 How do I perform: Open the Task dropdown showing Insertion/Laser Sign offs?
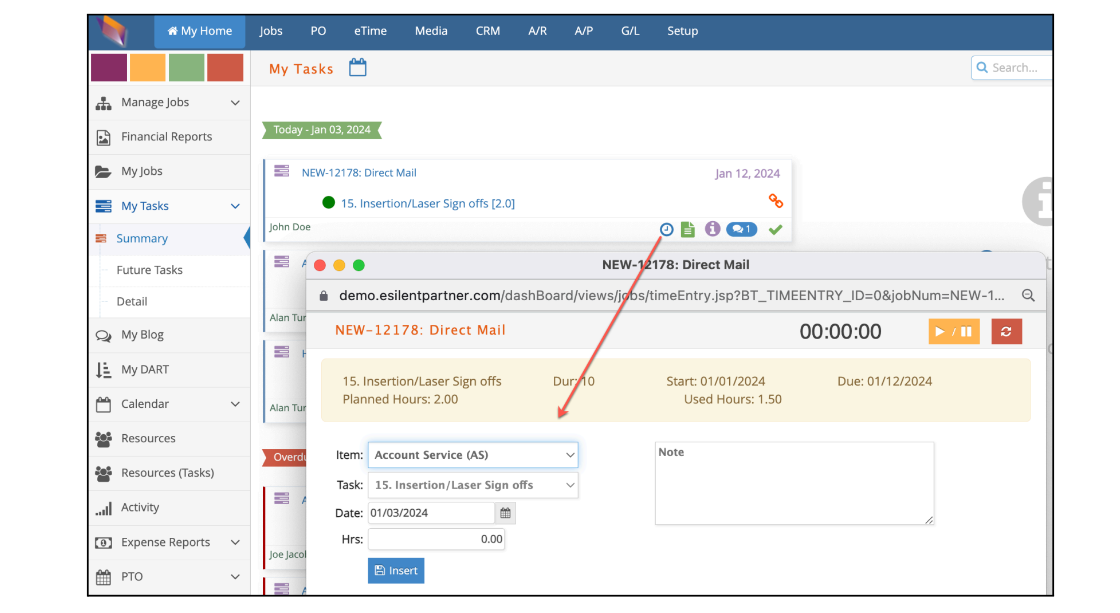[x=473, y=485]
